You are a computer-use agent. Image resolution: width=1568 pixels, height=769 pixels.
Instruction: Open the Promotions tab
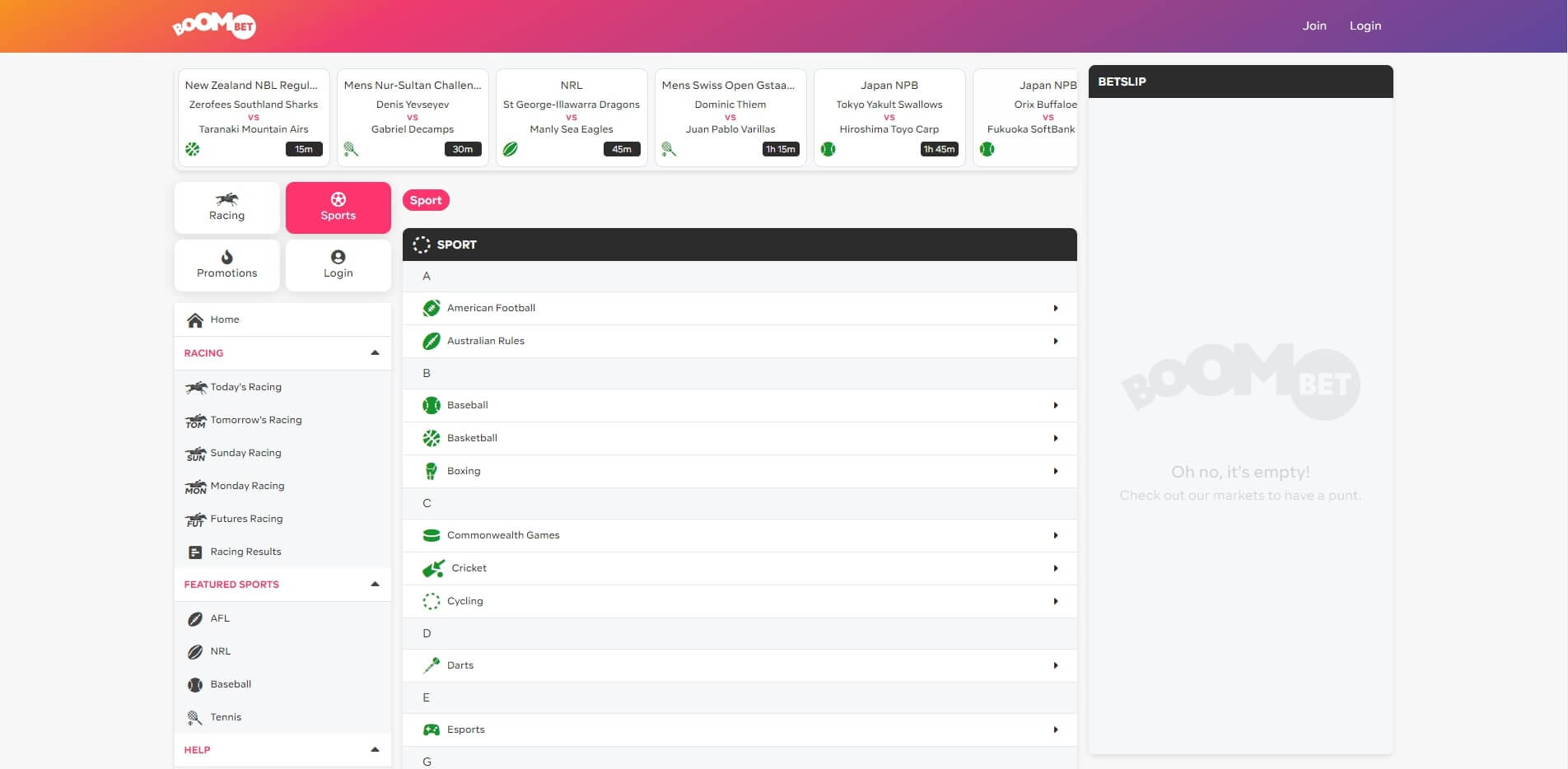coord(226,265)
